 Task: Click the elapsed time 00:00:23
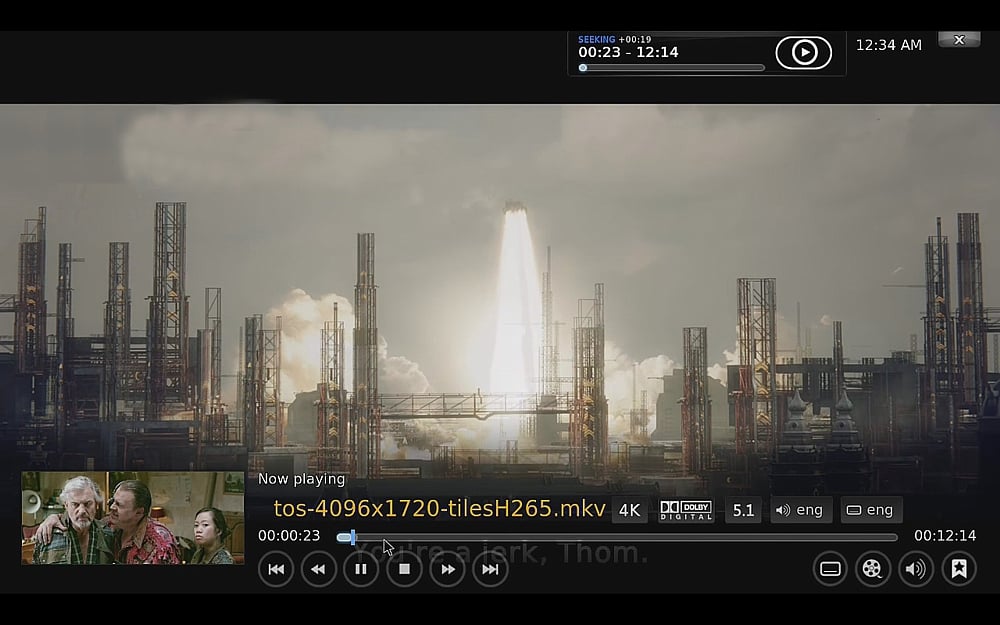coord(289,536)
